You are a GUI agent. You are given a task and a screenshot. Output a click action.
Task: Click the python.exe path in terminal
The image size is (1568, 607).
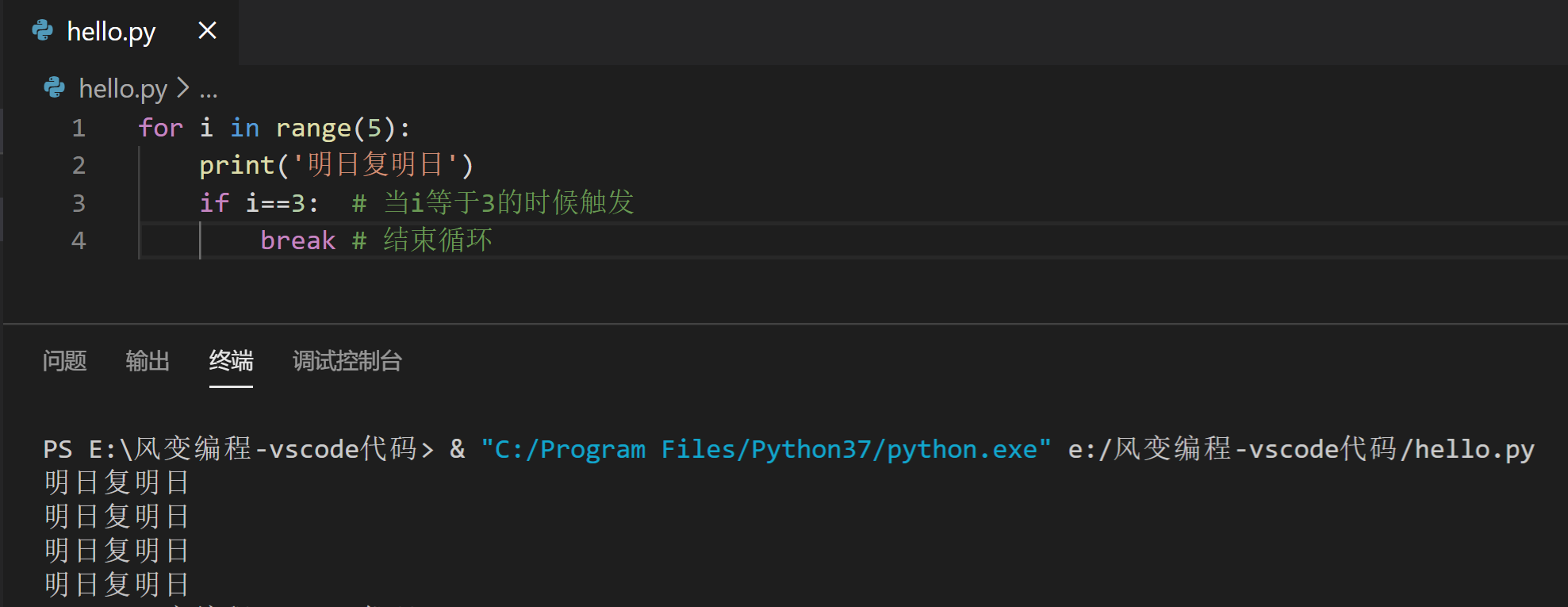(766, 450)
